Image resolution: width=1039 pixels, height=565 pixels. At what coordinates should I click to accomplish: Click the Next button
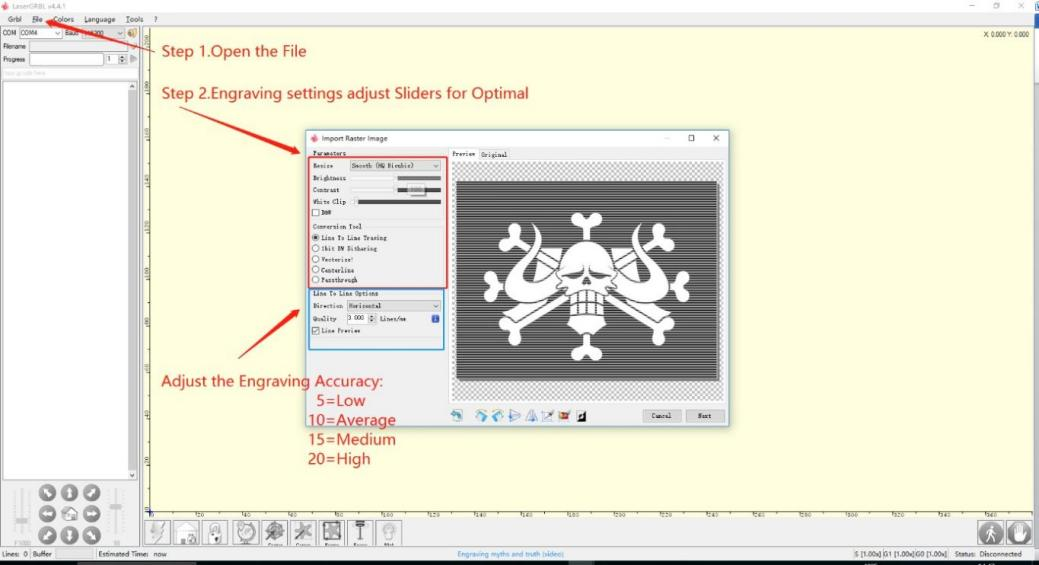(704, 416)
